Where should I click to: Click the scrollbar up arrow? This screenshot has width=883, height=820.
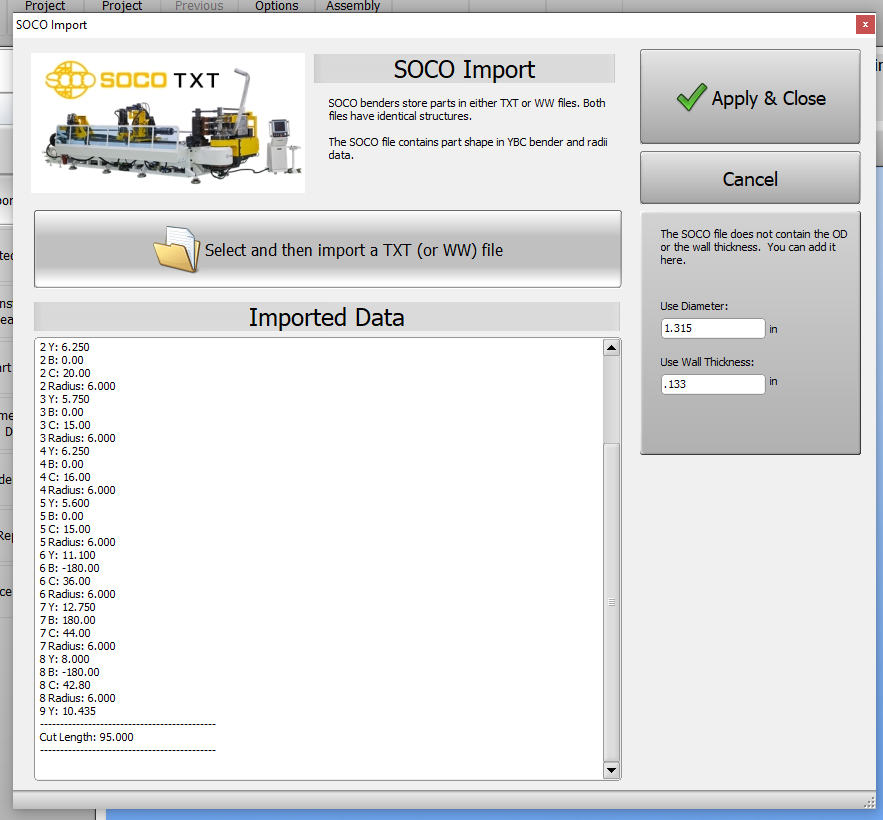click(x=612, y=348)
